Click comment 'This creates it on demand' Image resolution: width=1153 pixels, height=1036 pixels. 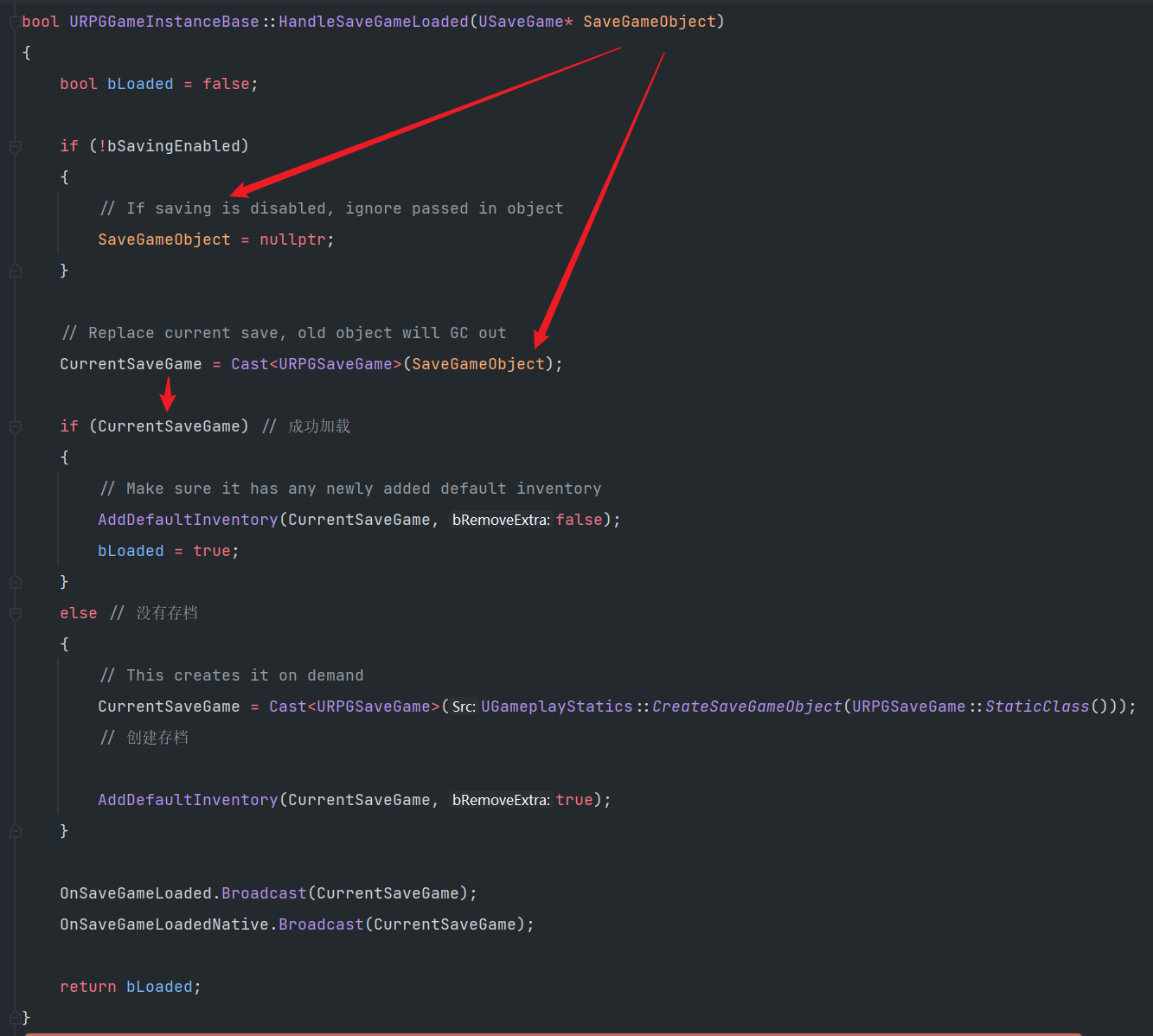point(232,675)
